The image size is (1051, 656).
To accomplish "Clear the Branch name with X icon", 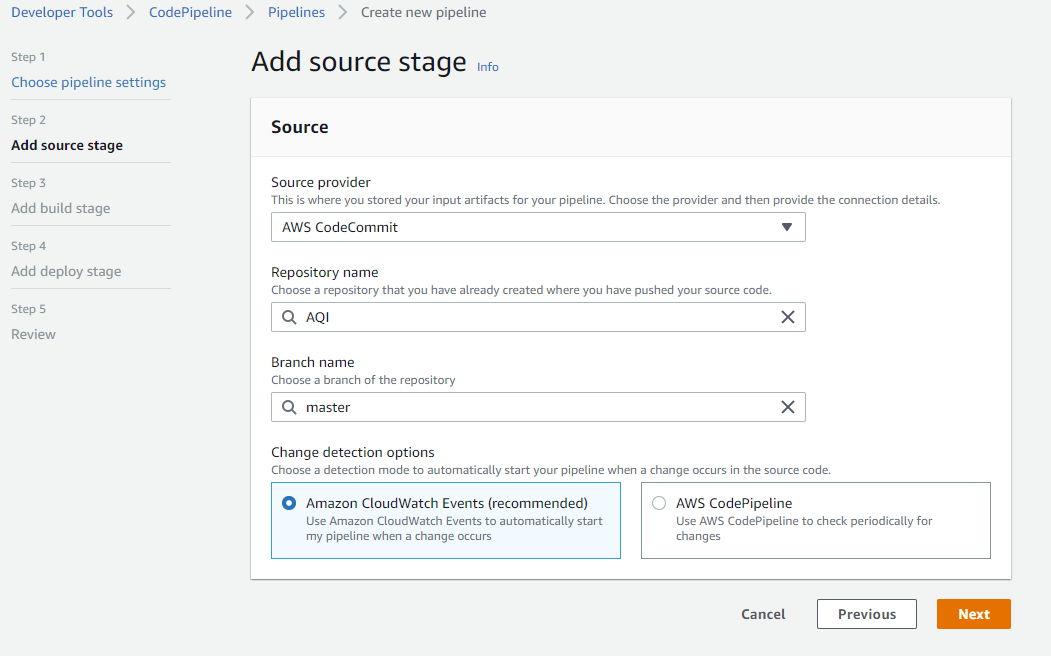I will pos(788,407).
